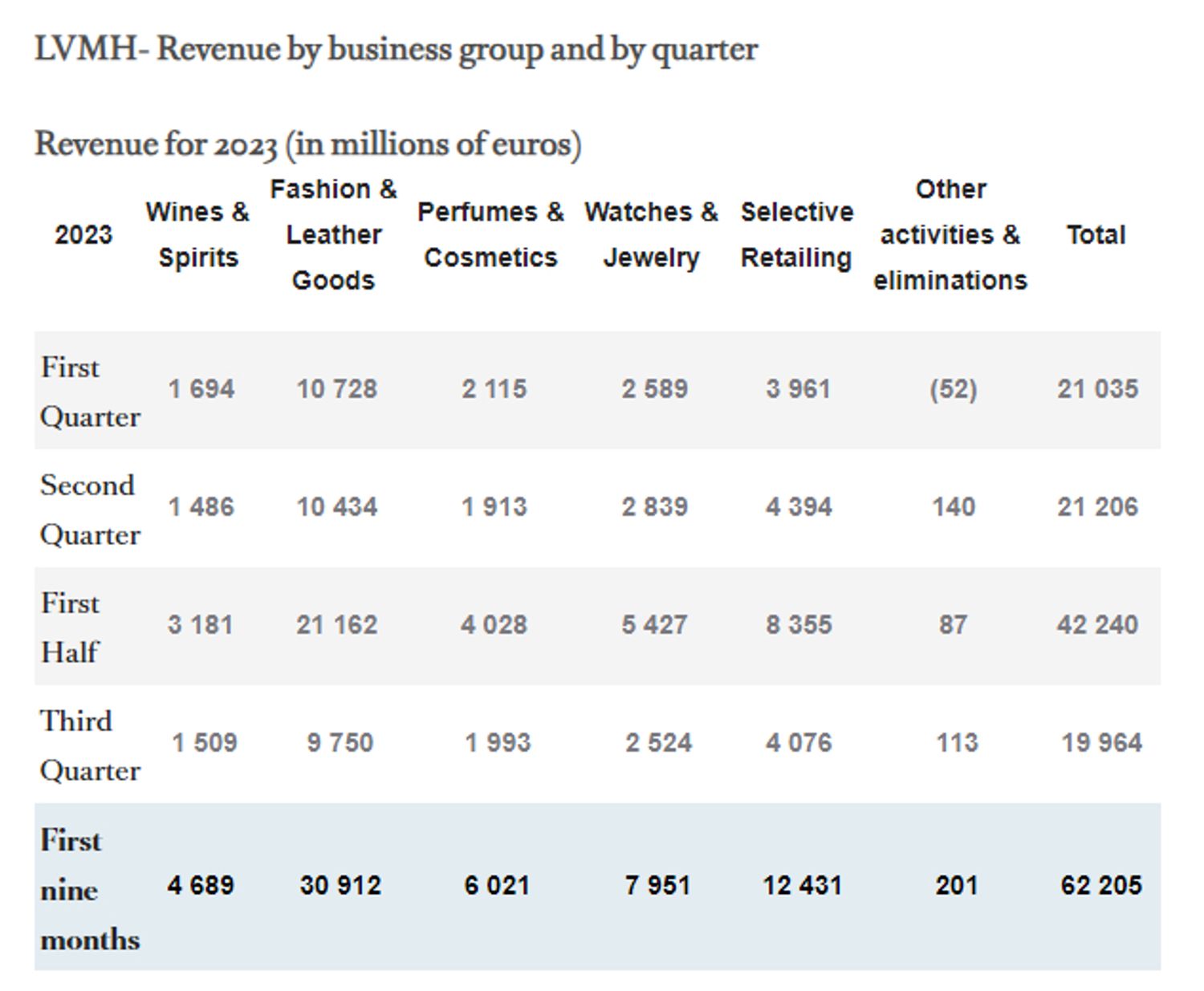Click the 'Total' column header

(x=1096, y=234)
